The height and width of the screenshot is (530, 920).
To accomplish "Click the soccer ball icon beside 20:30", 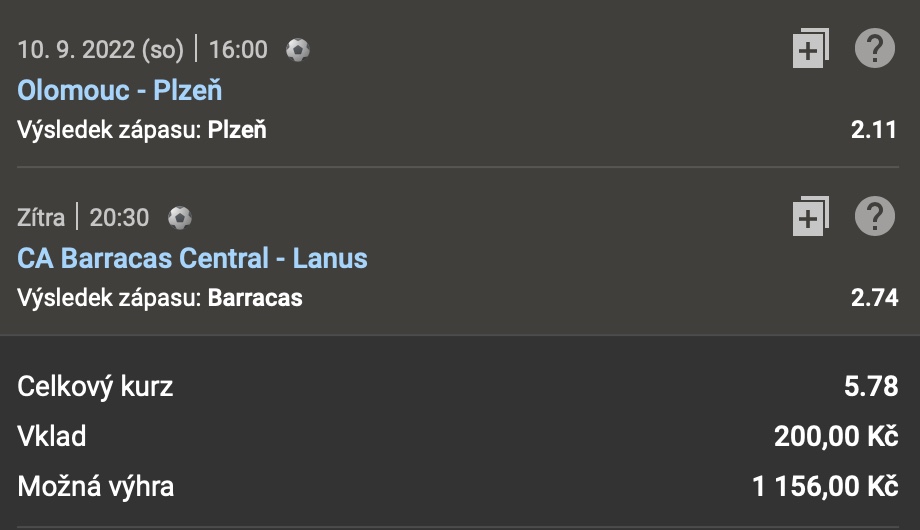I will pyautogui.click(x=180, y=217).
